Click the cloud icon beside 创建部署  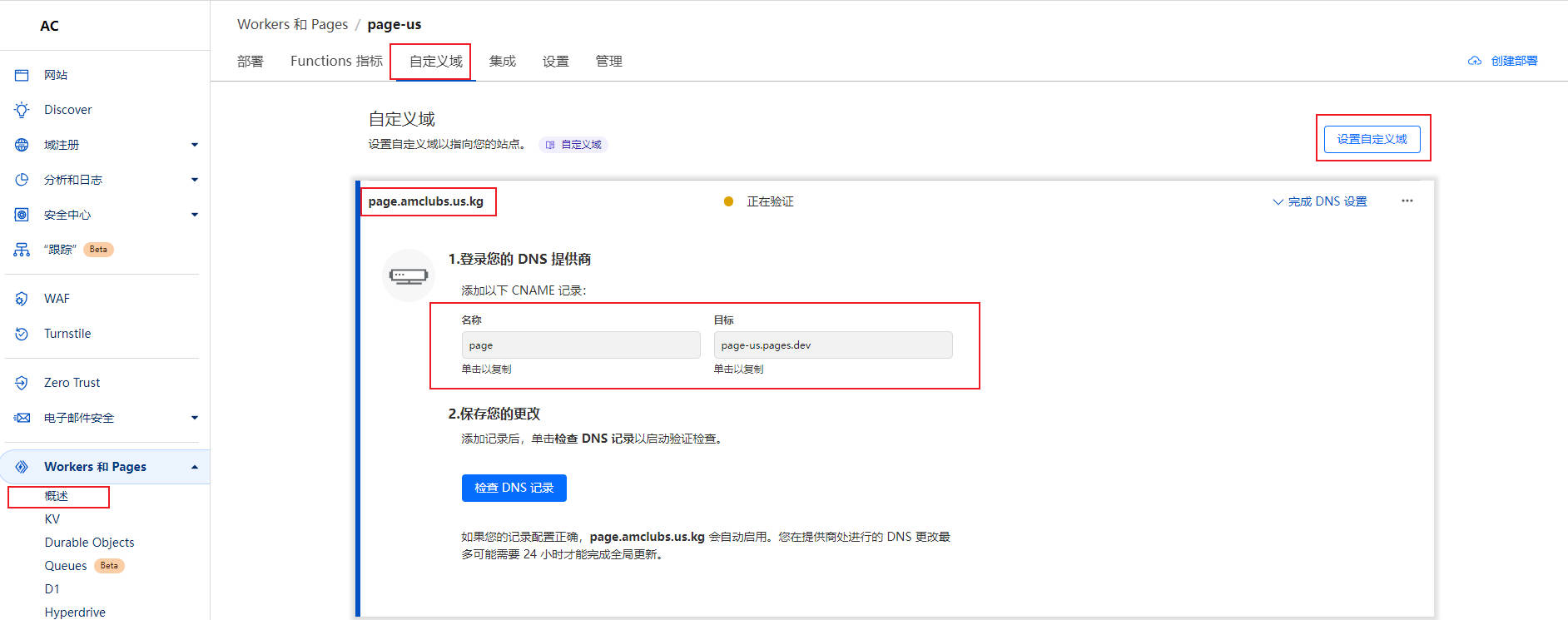tap(1474, 61)
